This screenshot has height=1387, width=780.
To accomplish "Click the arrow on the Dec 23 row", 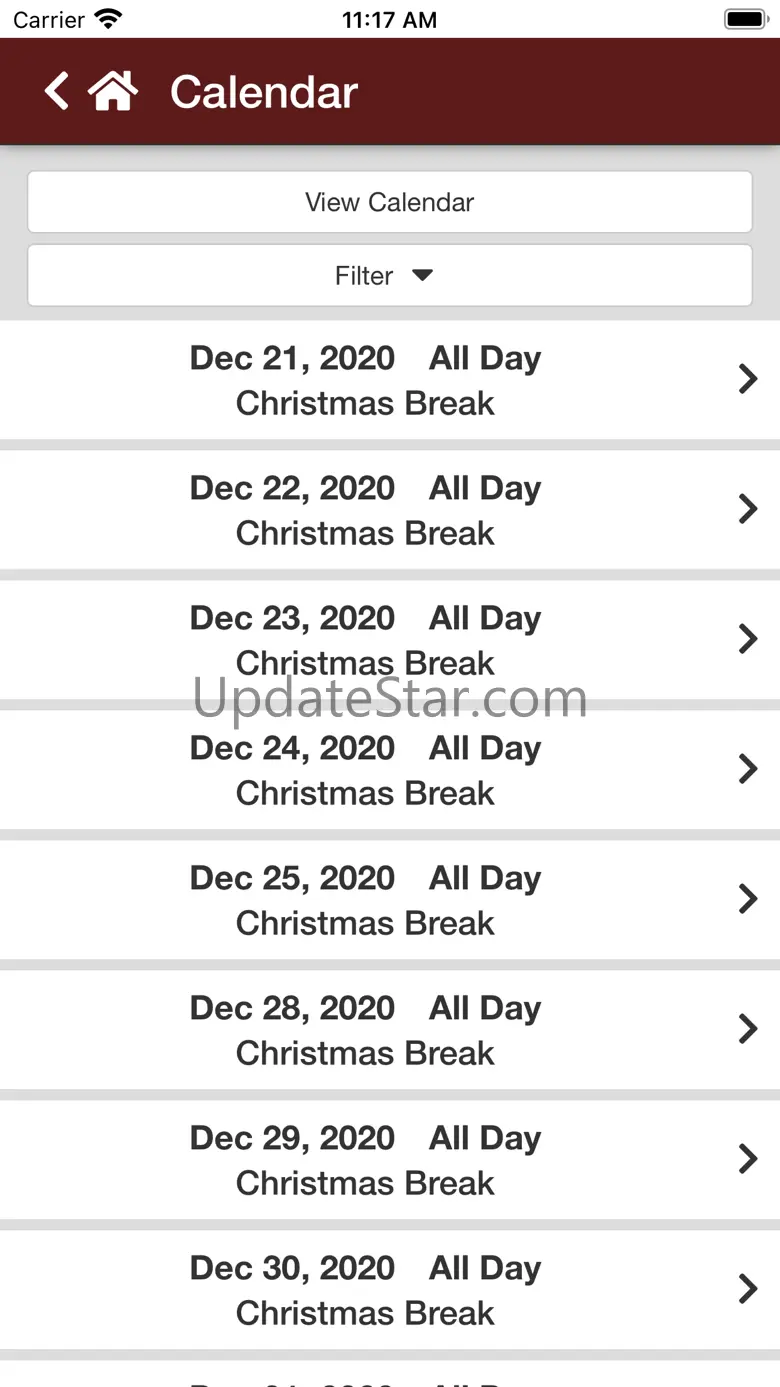I will coord(747,639).
